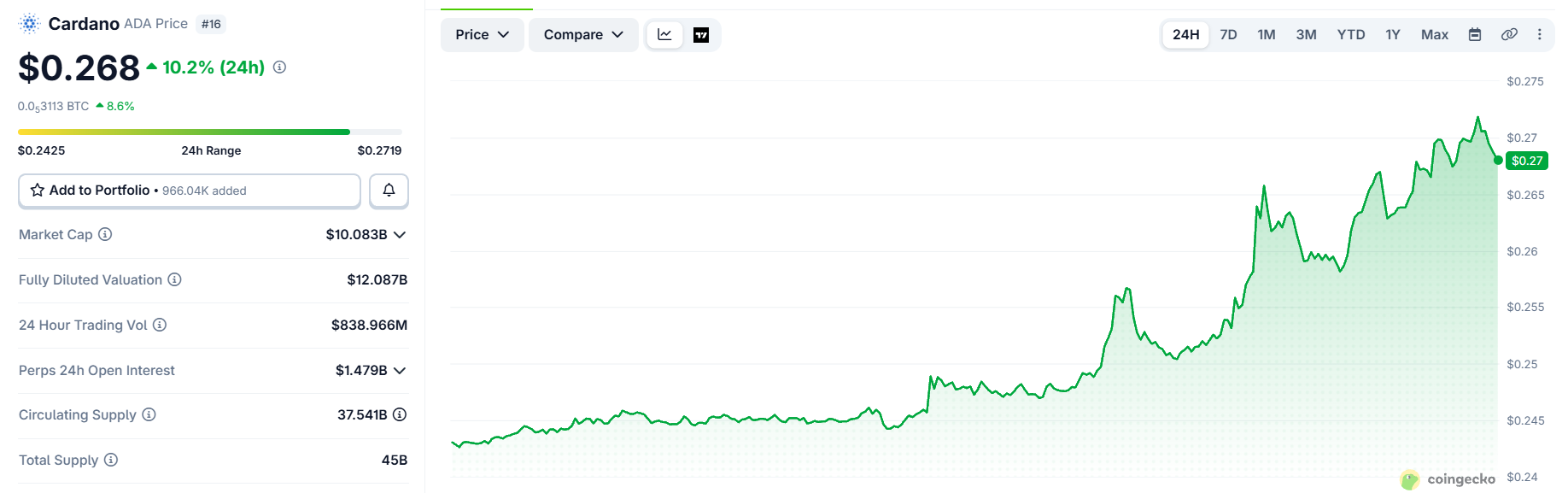Switch to the line chart view icon
Image resolution: width=1568 pixels, height=493 pixels.
[x=664, y=35]
